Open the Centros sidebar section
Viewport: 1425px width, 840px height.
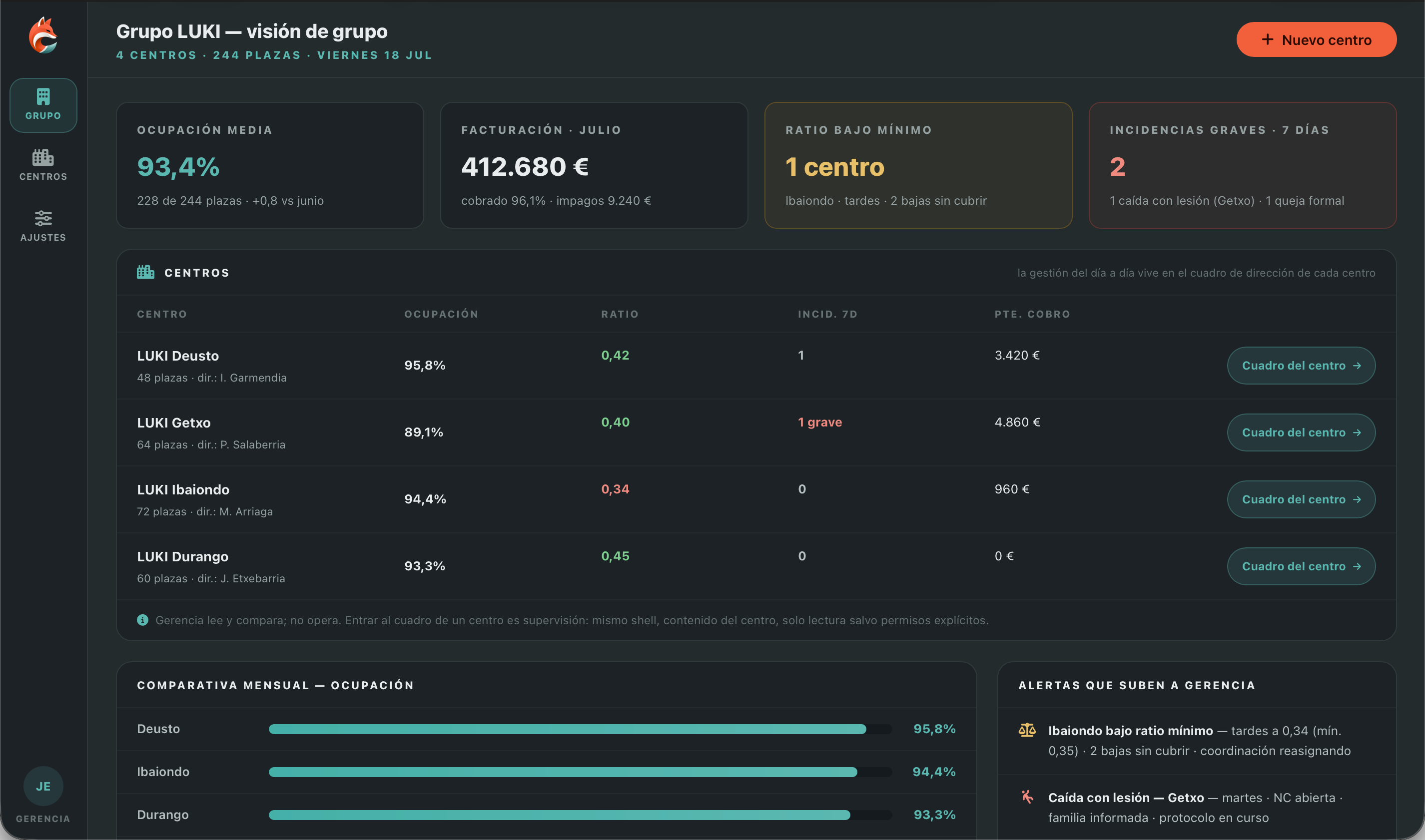[43, 165]
